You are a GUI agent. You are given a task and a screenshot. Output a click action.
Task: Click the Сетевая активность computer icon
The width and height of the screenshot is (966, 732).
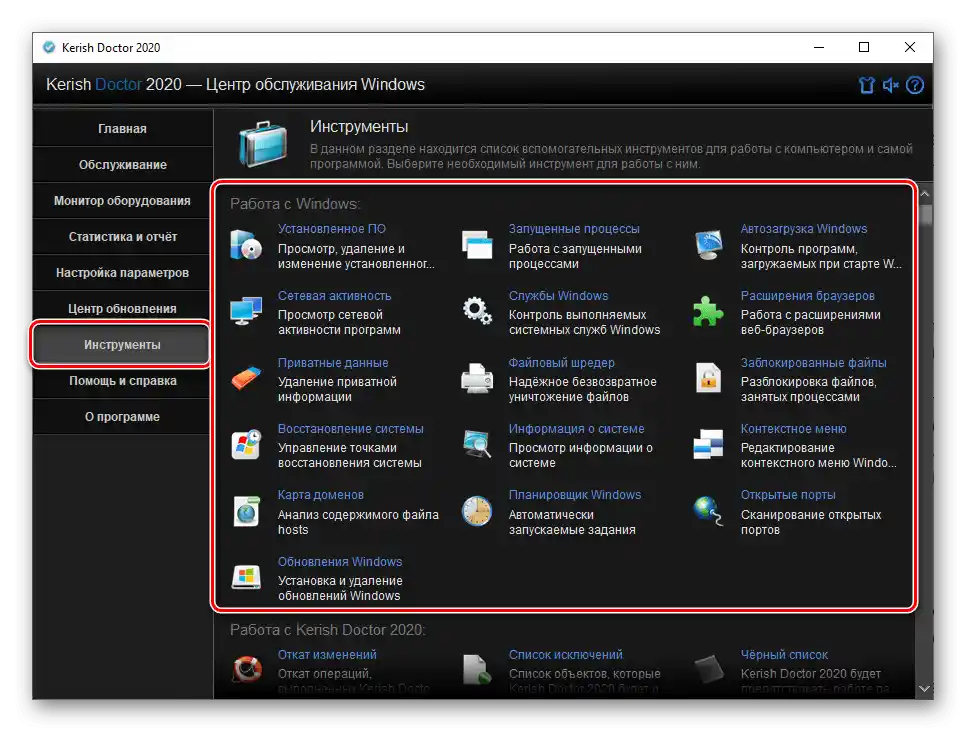tap(246, 311)
